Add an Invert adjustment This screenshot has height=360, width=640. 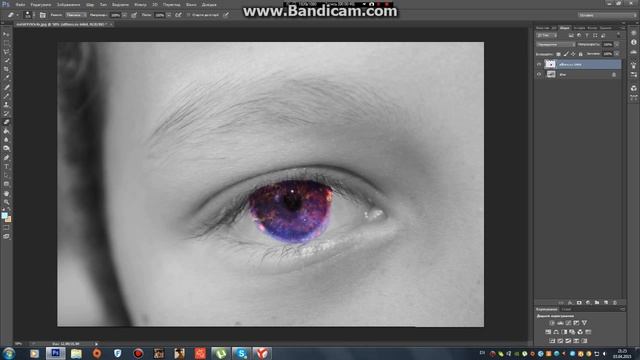pos(552,341)
